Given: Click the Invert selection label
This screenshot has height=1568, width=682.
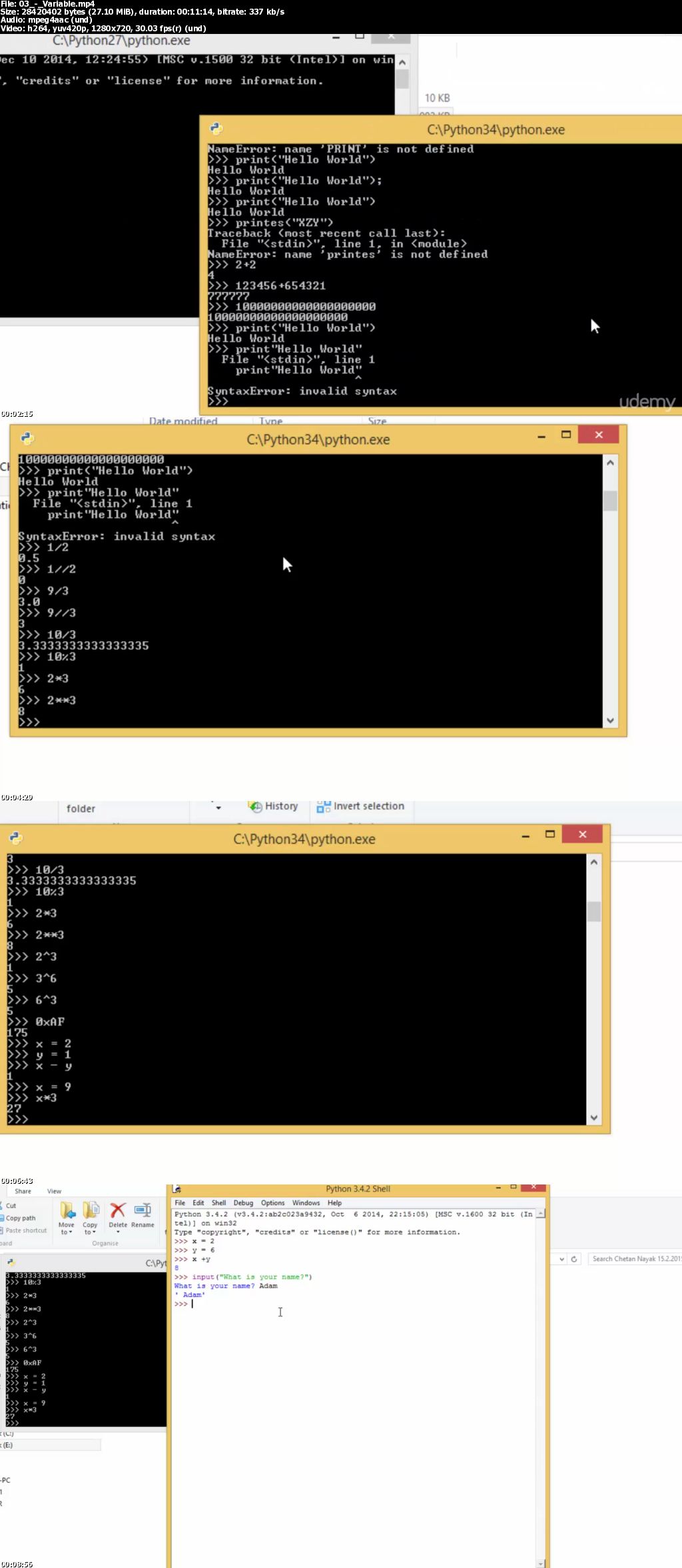Looking at the screenshot, I should [369, 806].
